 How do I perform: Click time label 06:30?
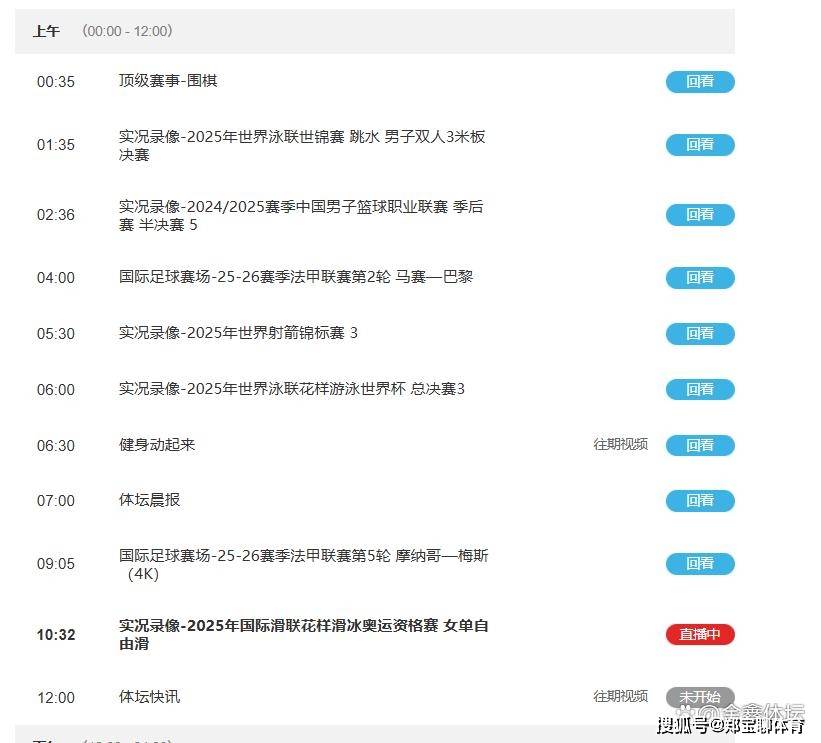(56, 446)
